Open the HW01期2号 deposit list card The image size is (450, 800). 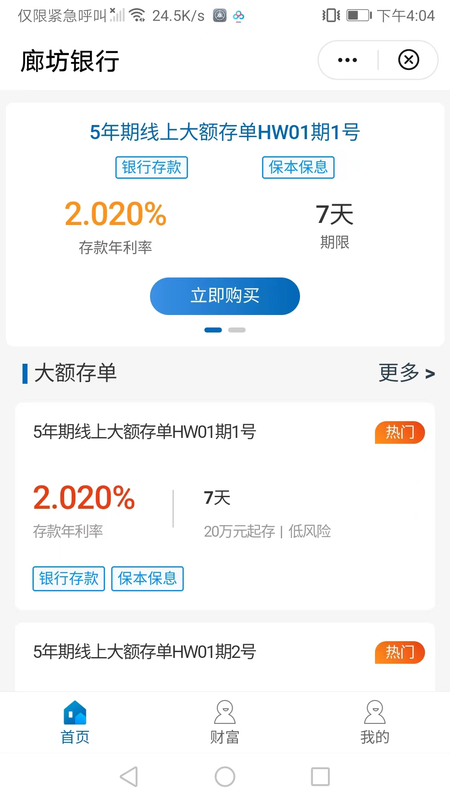coord(225,657)
